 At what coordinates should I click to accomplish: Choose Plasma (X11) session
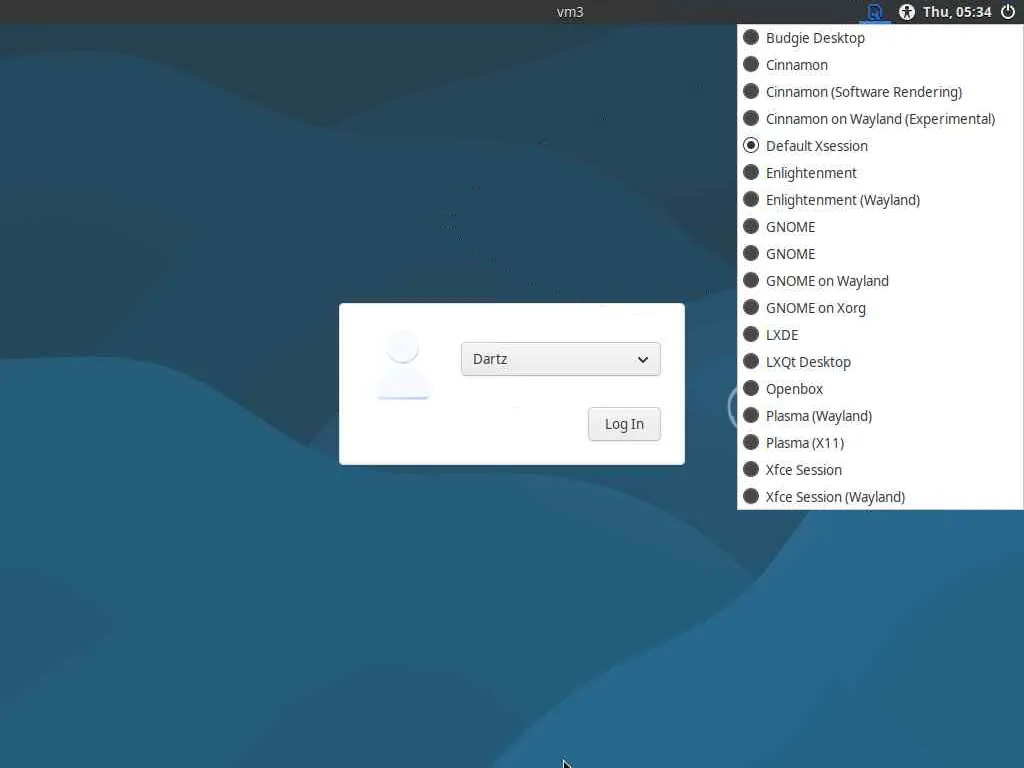tap(880, 443)
